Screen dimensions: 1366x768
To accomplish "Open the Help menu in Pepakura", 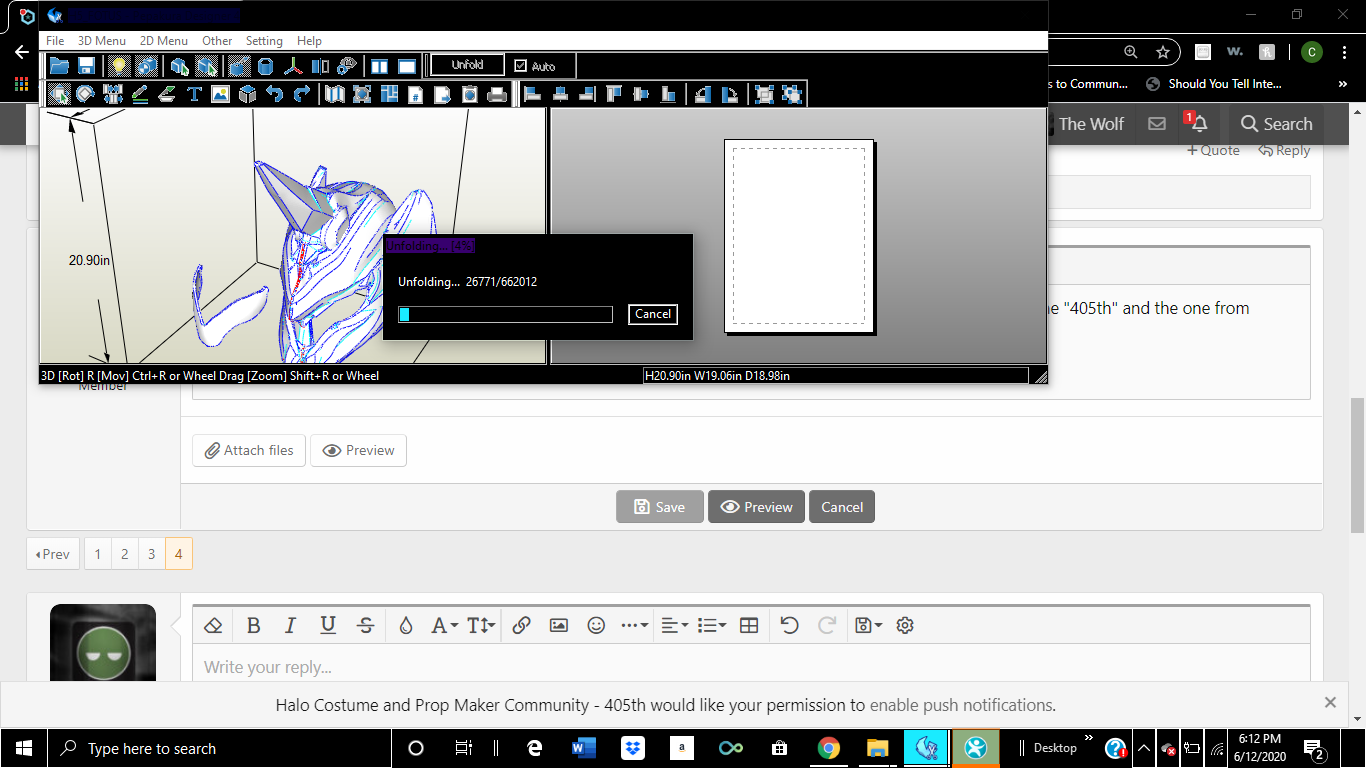I will point(310,41).
